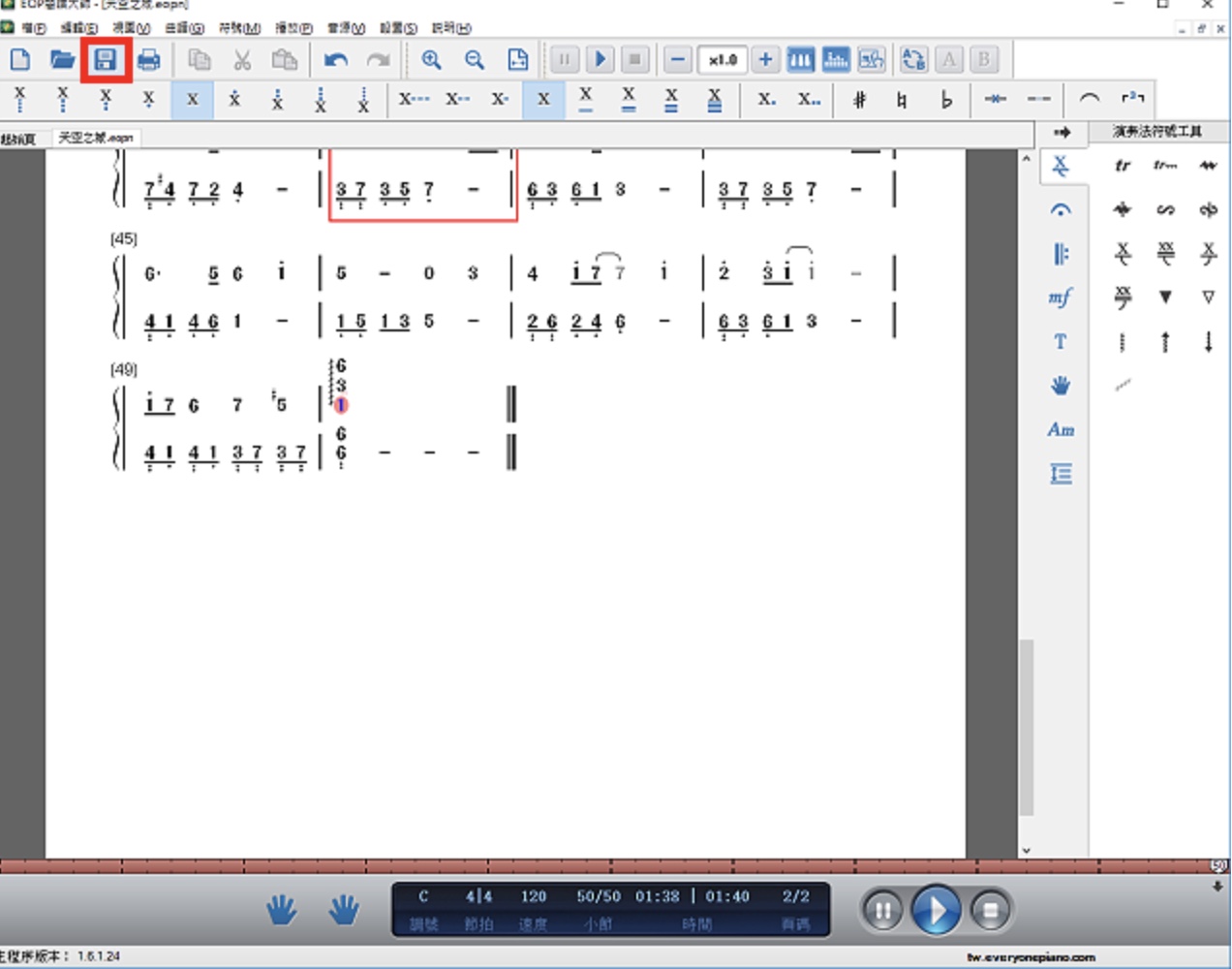Viewport: 1232px width, 969px height.
Task: Print the score using the printer icon
Action: (x=148, y=60)
